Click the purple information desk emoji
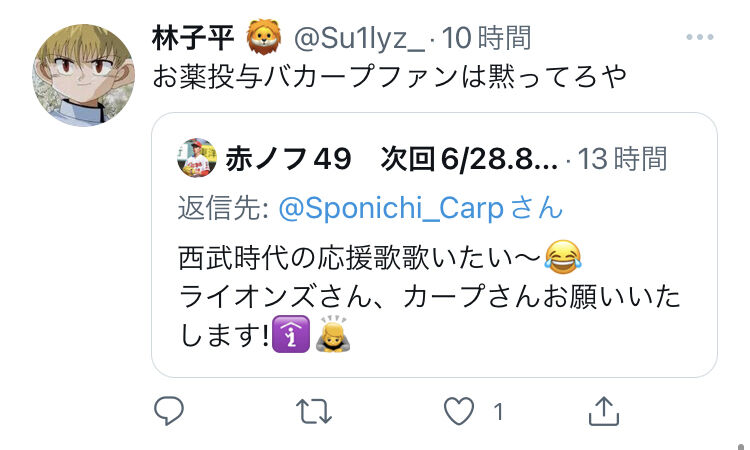 [x=290, y=334]
